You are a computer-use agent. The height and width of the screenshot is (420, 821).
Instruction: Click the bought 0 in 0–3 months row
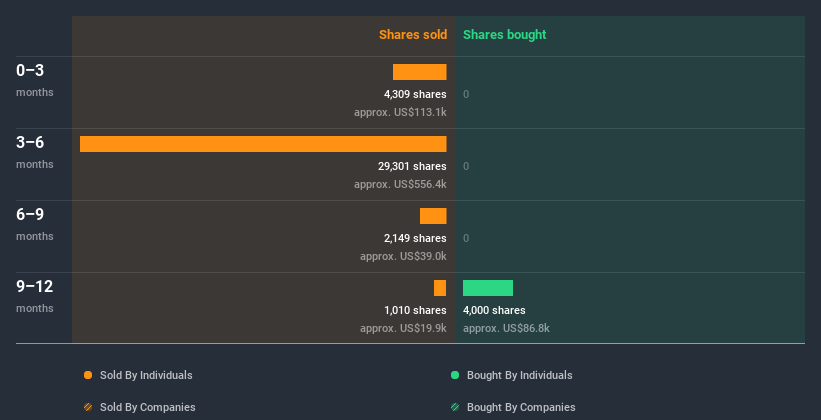tap(466, 94)
